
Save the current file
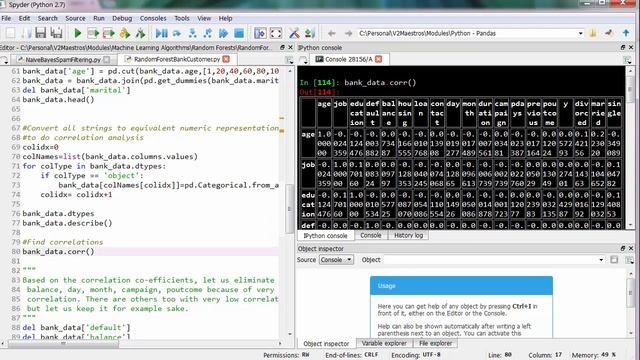click(x=40, y=33)
